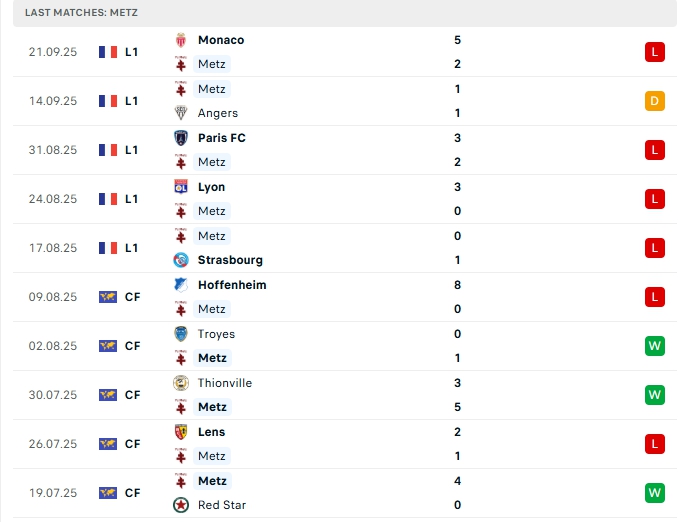Click the win badge for Red Star match
The image size is (689, 522).
coord(655,493)
